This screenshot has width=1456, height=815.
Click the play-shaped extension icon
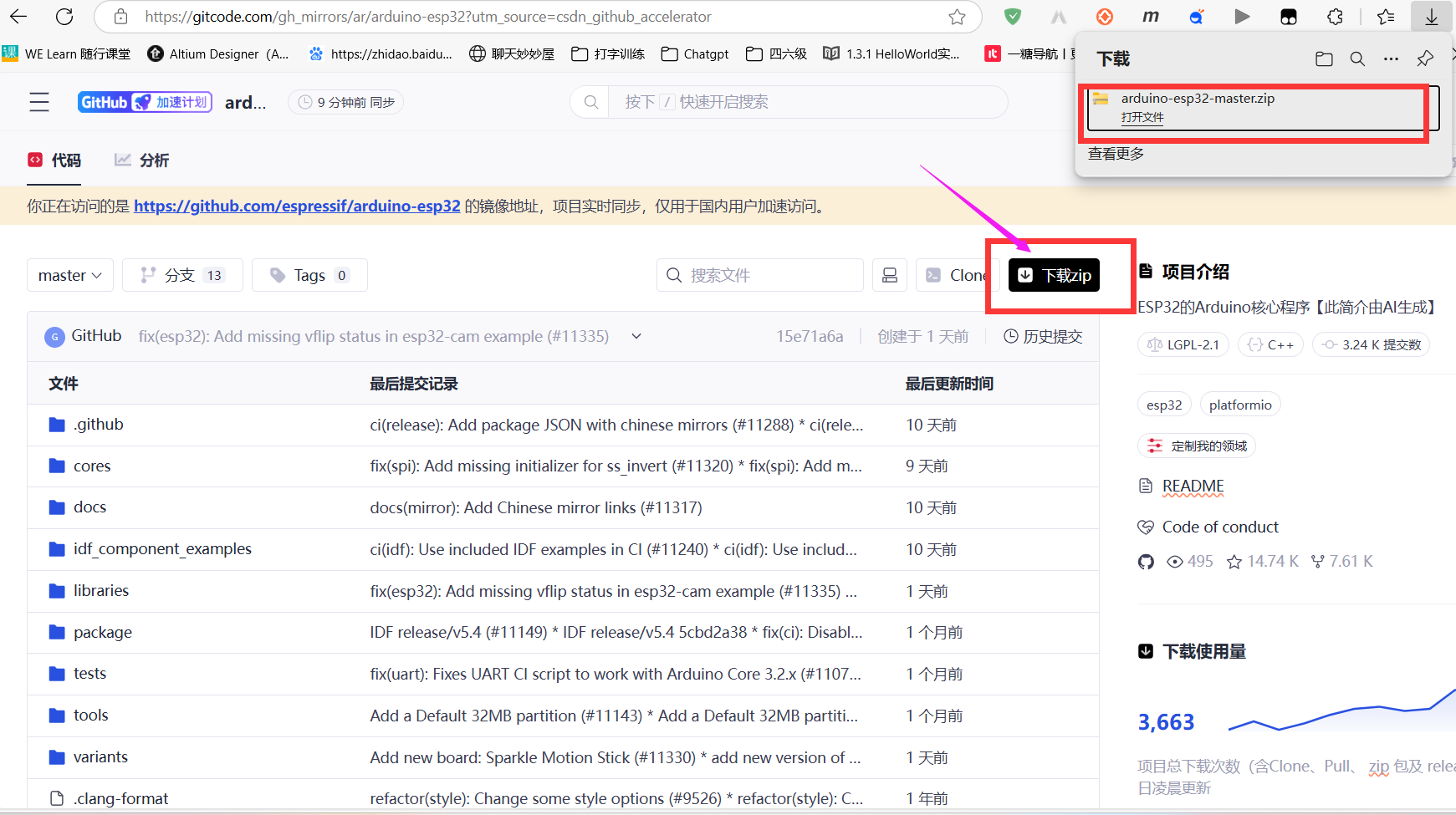pos(1243,17)
